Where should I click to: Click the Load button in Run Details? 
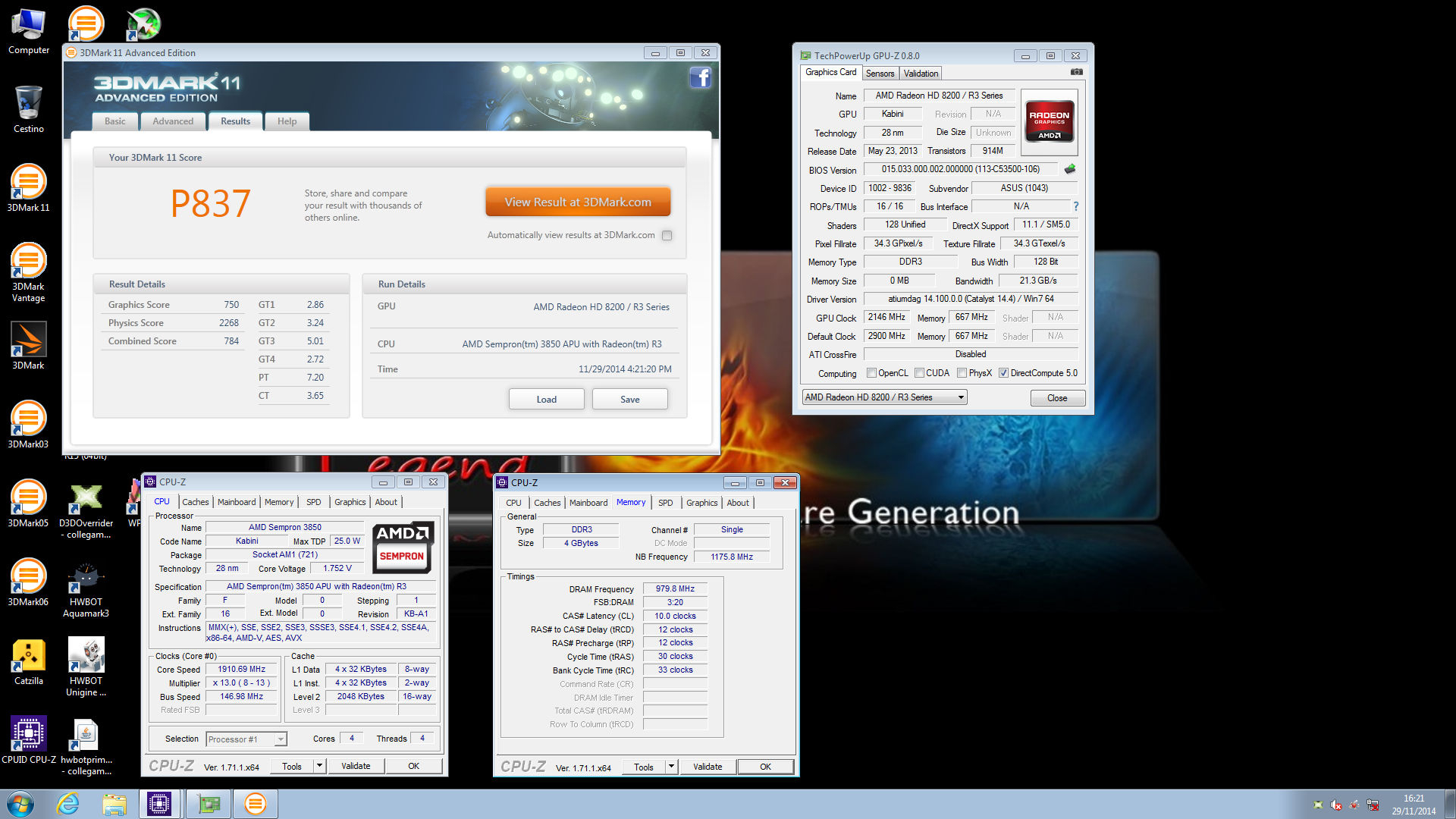547,400
